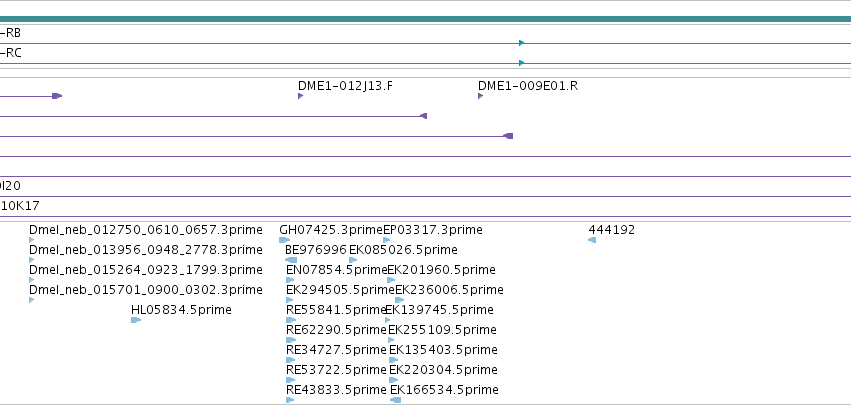Click the EK166534.5prime arrow glyph
The width and height of the screenshot is (851, 405).
click(x=396, y=400)
